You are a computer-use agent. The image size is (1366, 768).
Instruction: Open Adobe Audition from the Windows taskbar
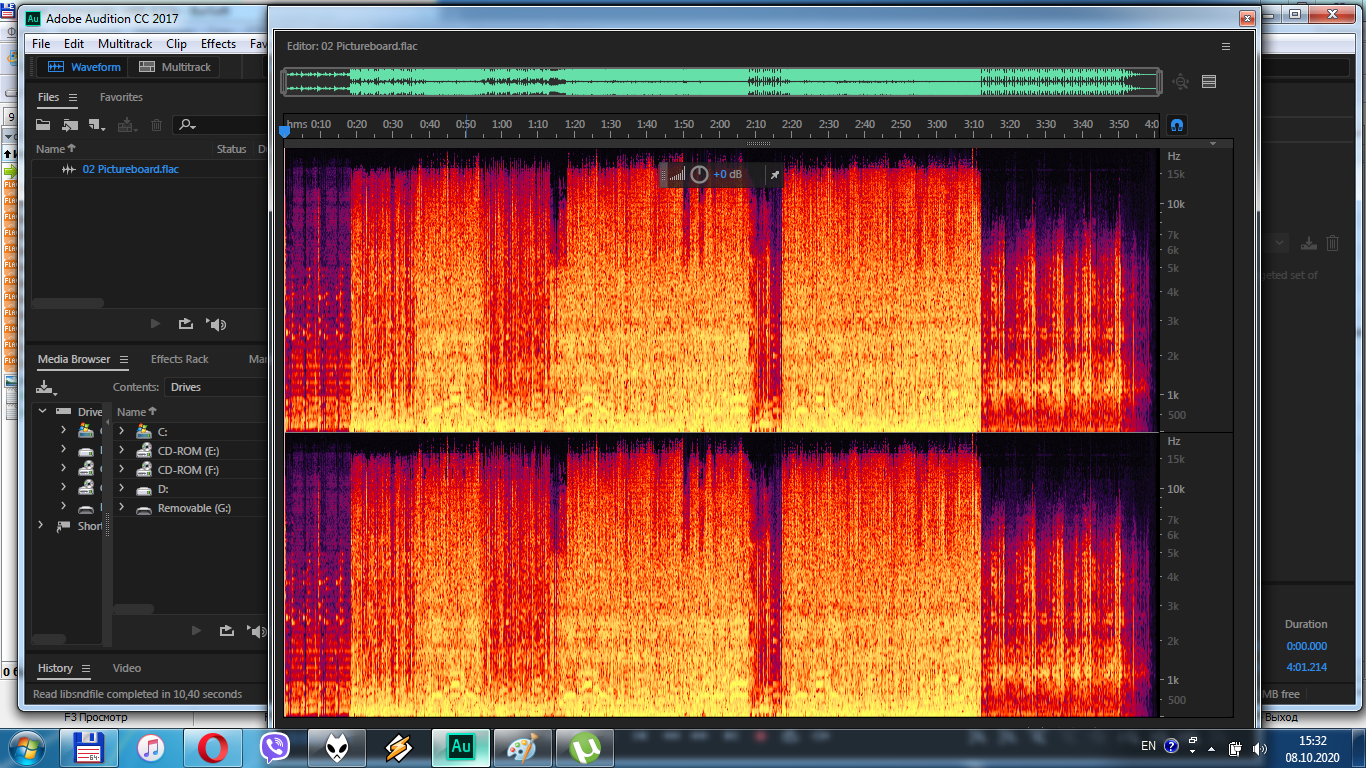pos(461,747)
